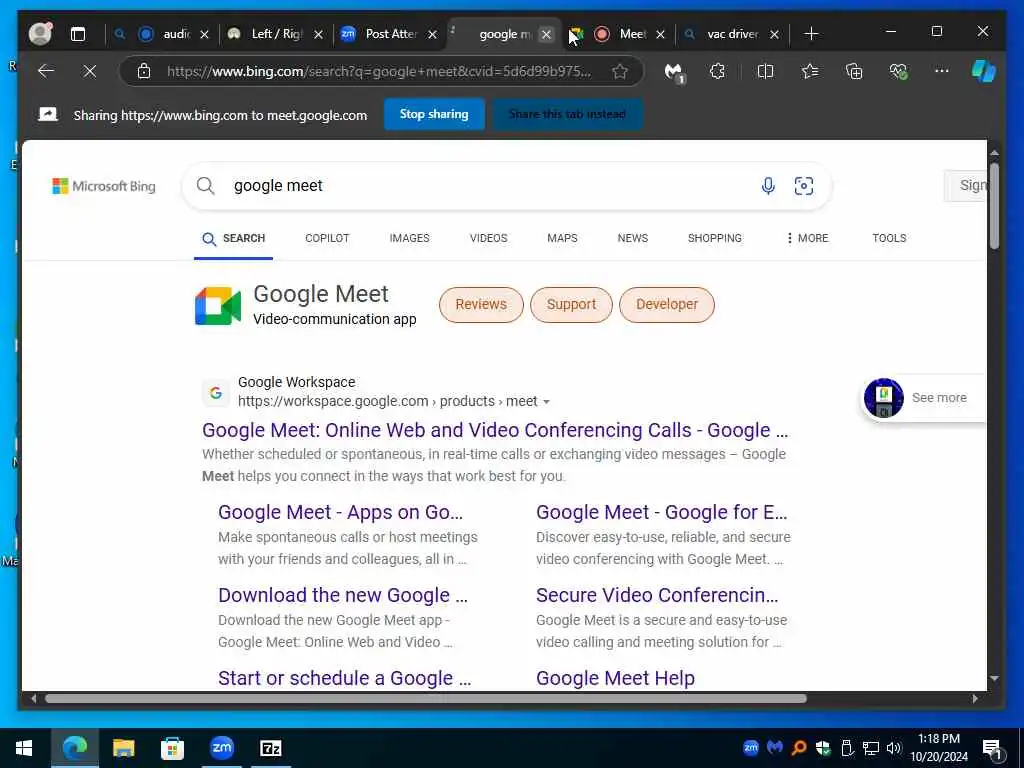Expand the workspace.google.com URL dropdown arrow
This screenshot has width=1024, height=768.
[x=547, y=402]
